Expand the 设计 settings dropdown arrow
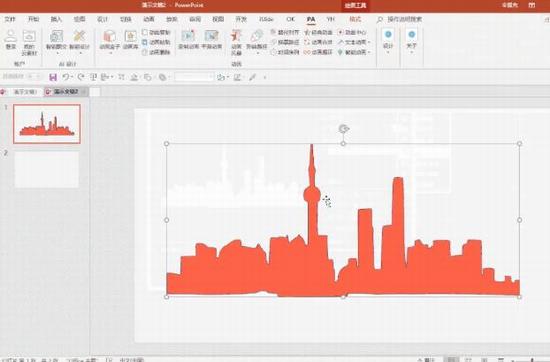Screen dimensions: 550x362 pyautogui.click(x=388, y=53)
